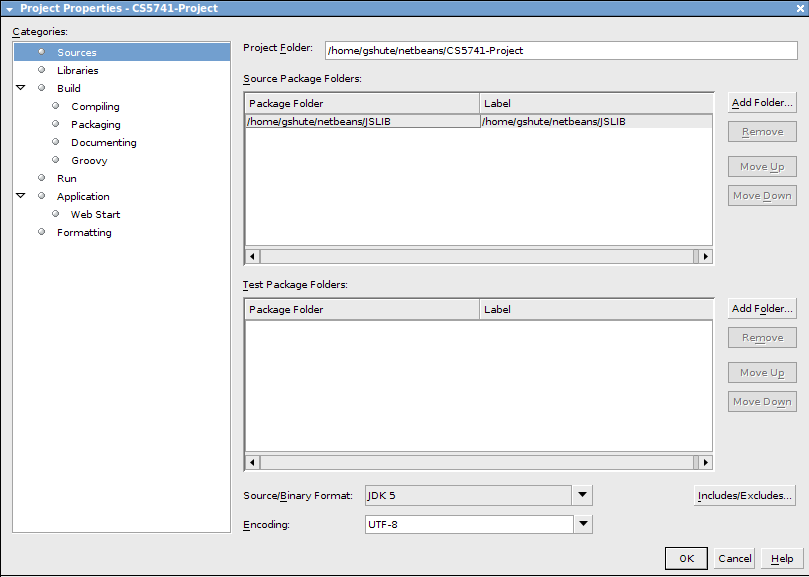809x577 pixels.
Task: Select the JSLIB package folder row
Action: [361, 122]
